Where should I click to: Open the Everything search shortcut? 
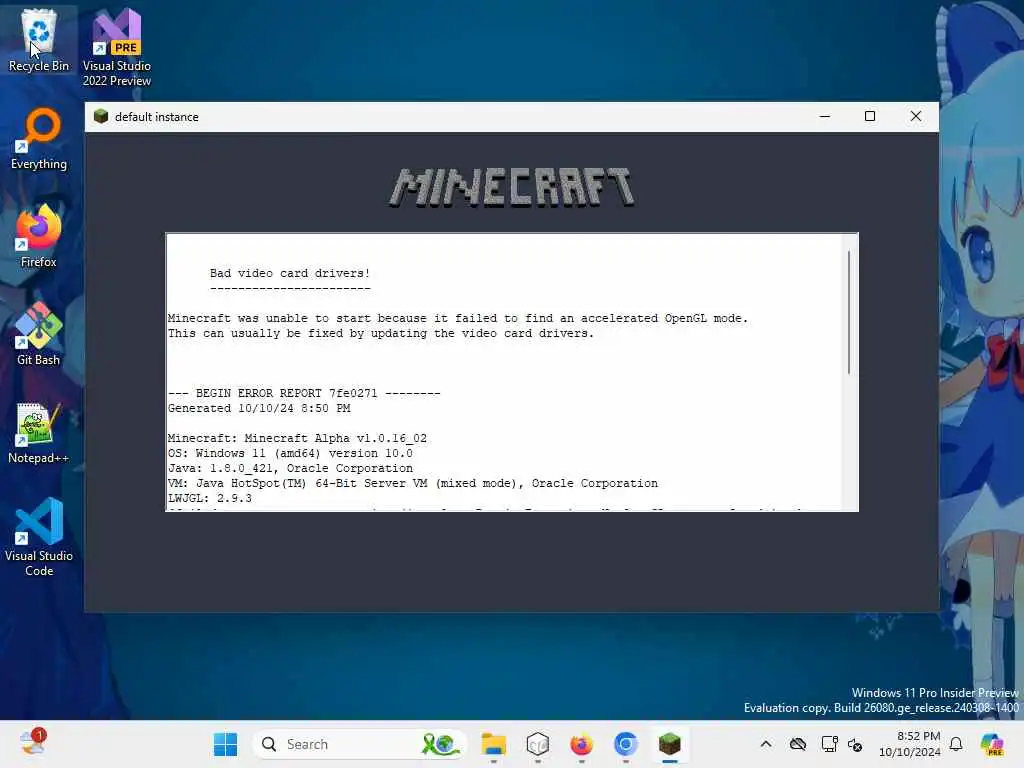[x=39, y=139]
